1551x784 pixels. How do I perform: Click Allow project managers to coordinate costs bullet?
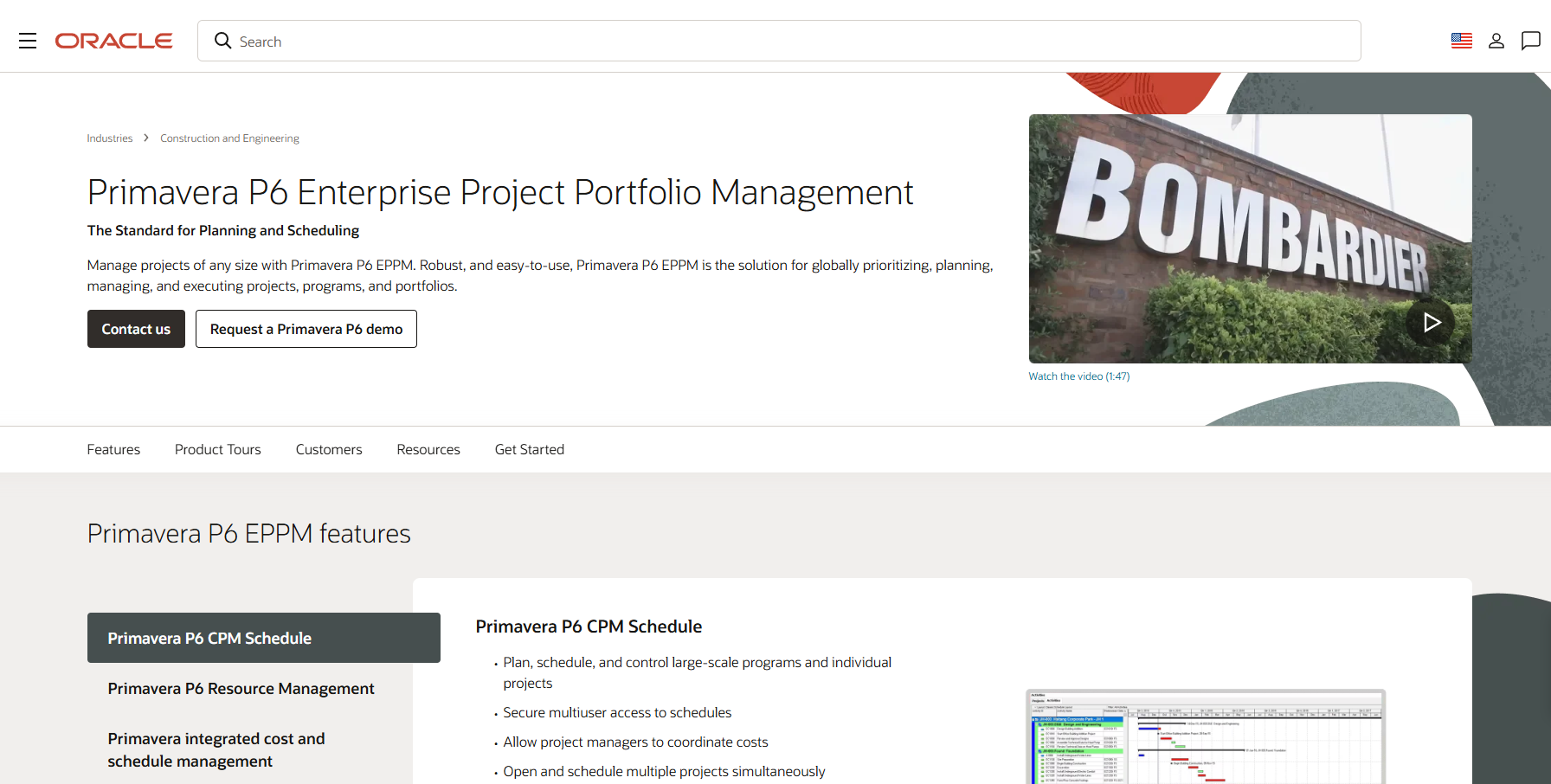click(x=635, y=742)
